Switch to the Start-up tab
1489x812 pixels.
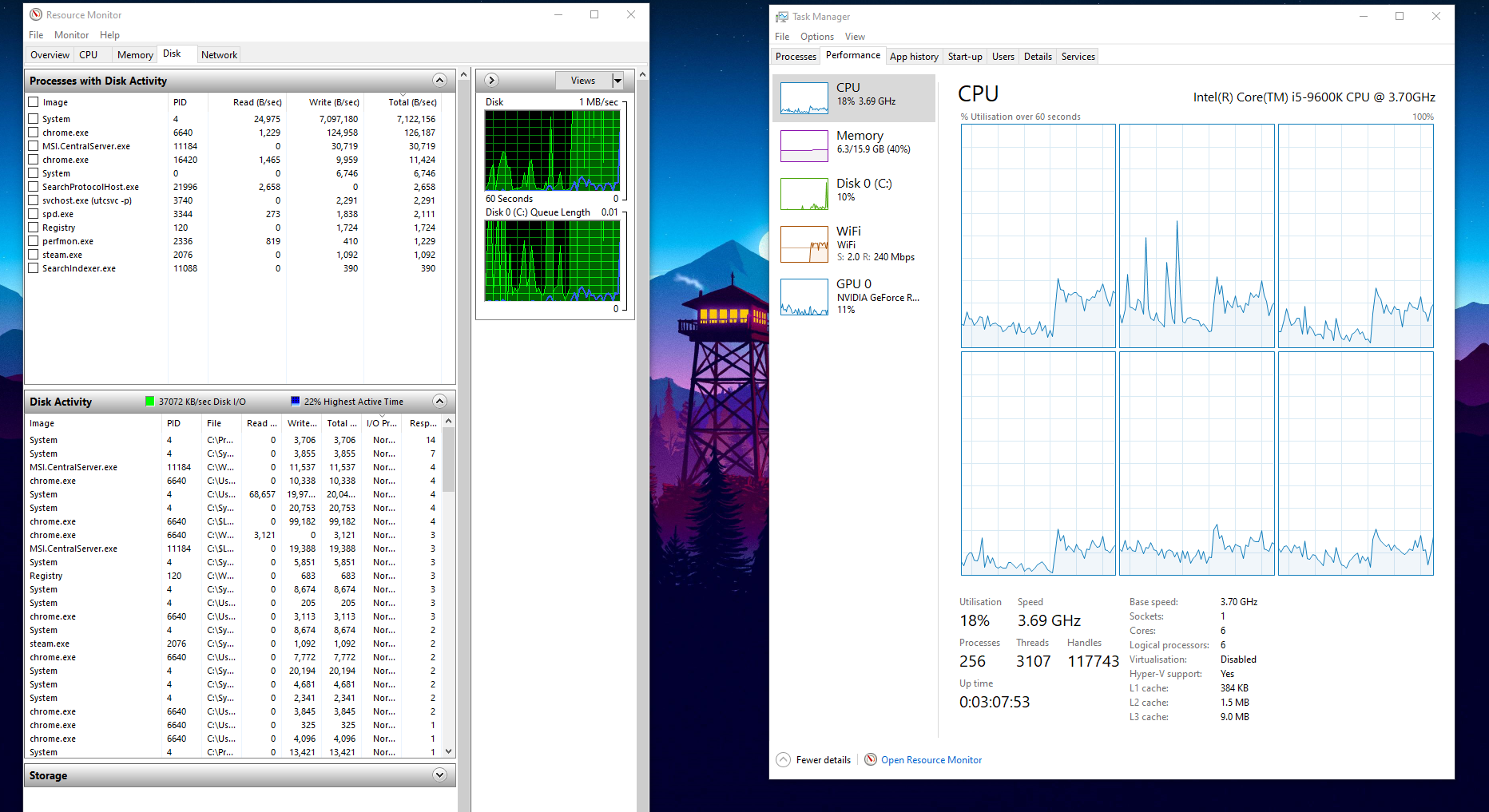[965, 57]
